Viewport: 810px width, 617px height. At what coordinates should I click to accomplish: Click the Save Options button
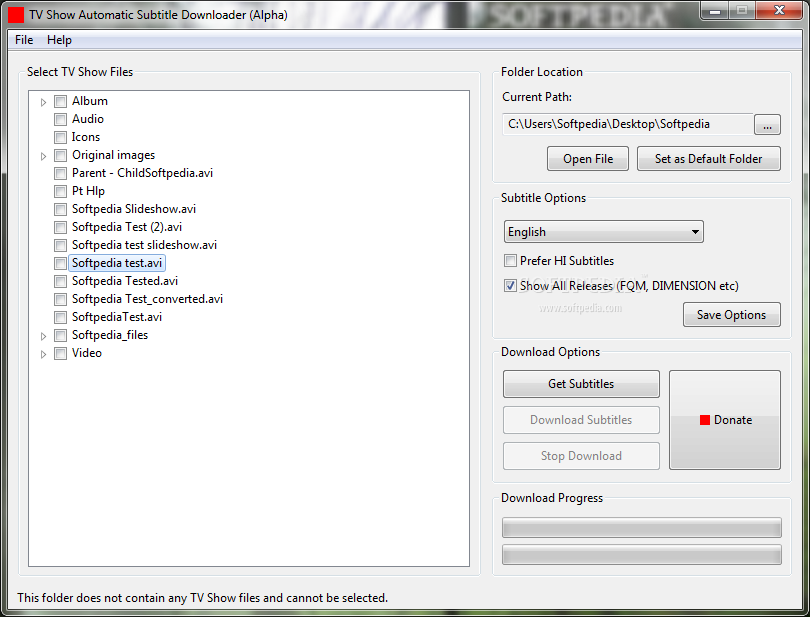point(731,315)
